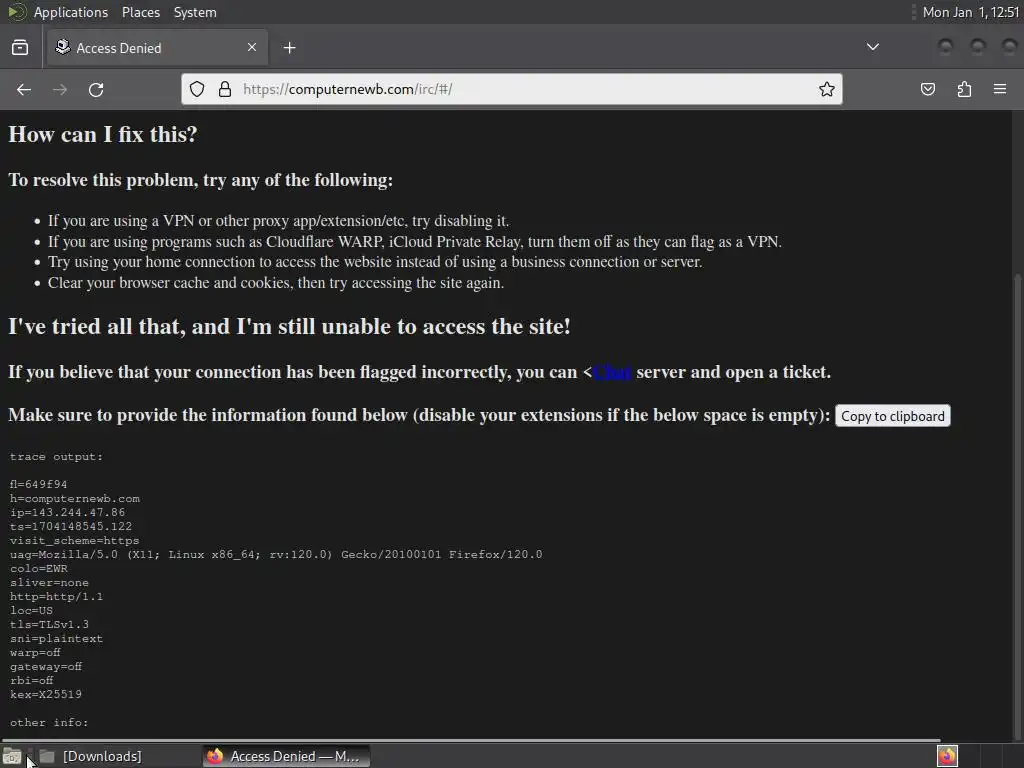
Task: Open the Places menu
Action: 140,12
